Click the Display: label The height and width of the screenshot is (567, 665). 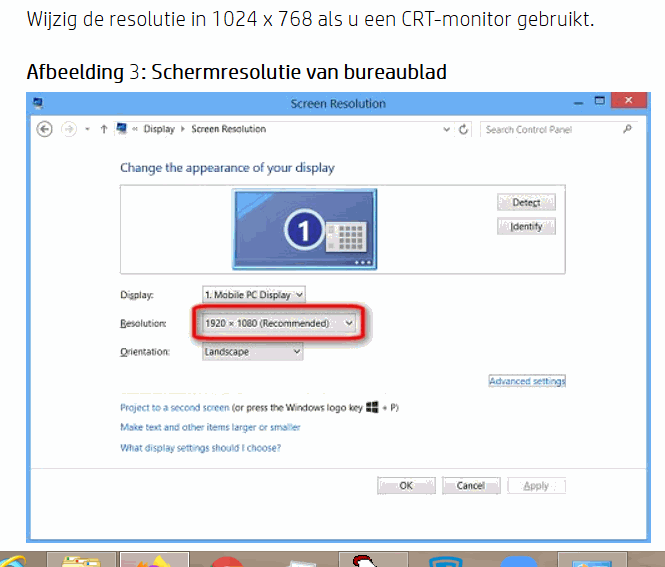point(137,295)
